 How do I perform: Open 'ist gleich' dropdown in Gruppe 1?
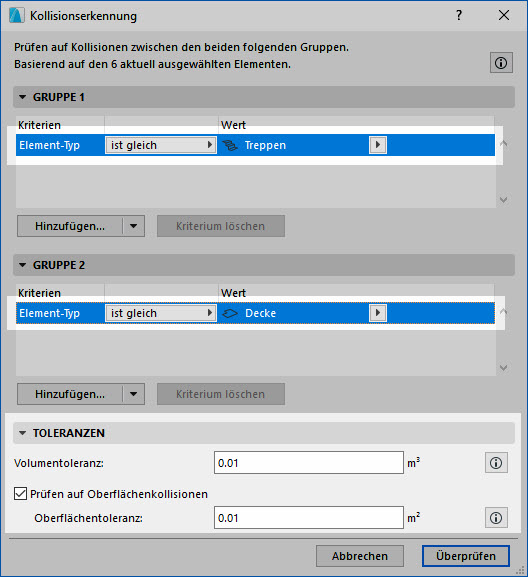click(x=161, y=145)
